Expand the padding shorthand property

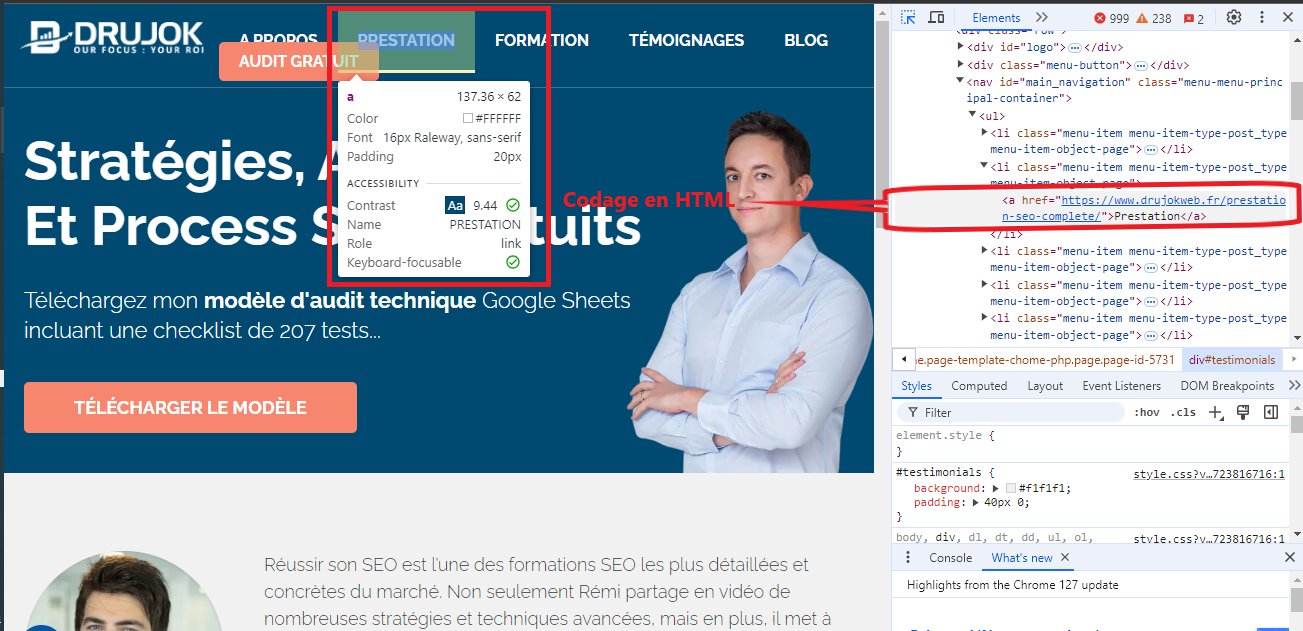(977, 502)
